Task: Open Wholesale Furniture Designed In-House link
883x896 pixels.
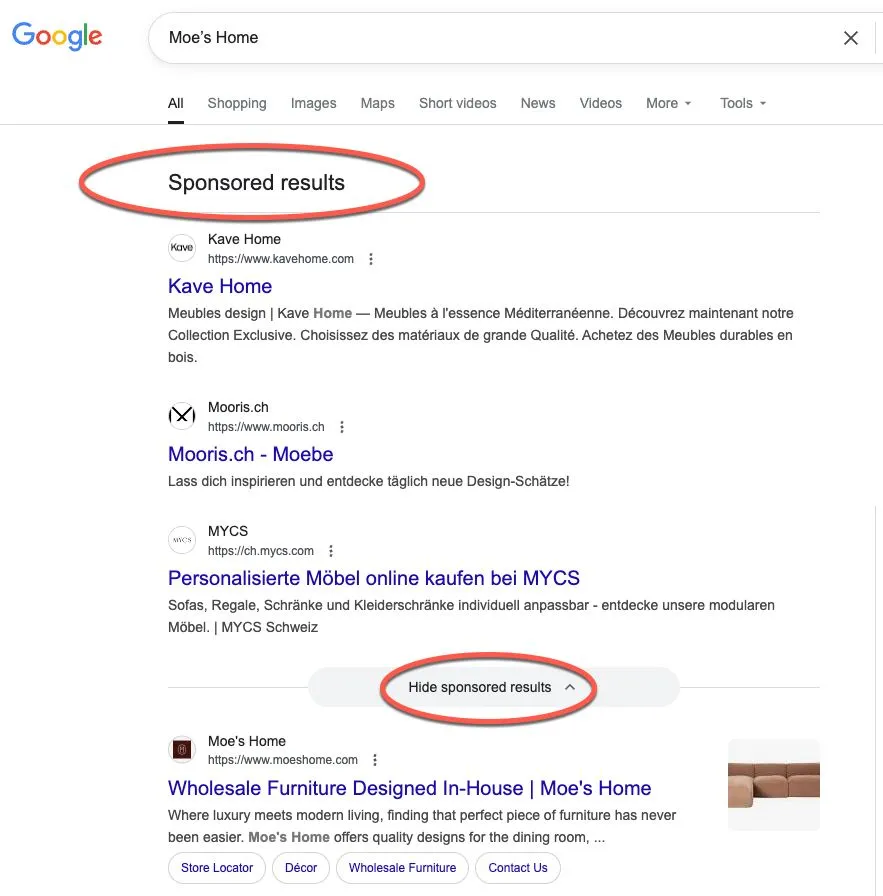Action: coord(409,788)
